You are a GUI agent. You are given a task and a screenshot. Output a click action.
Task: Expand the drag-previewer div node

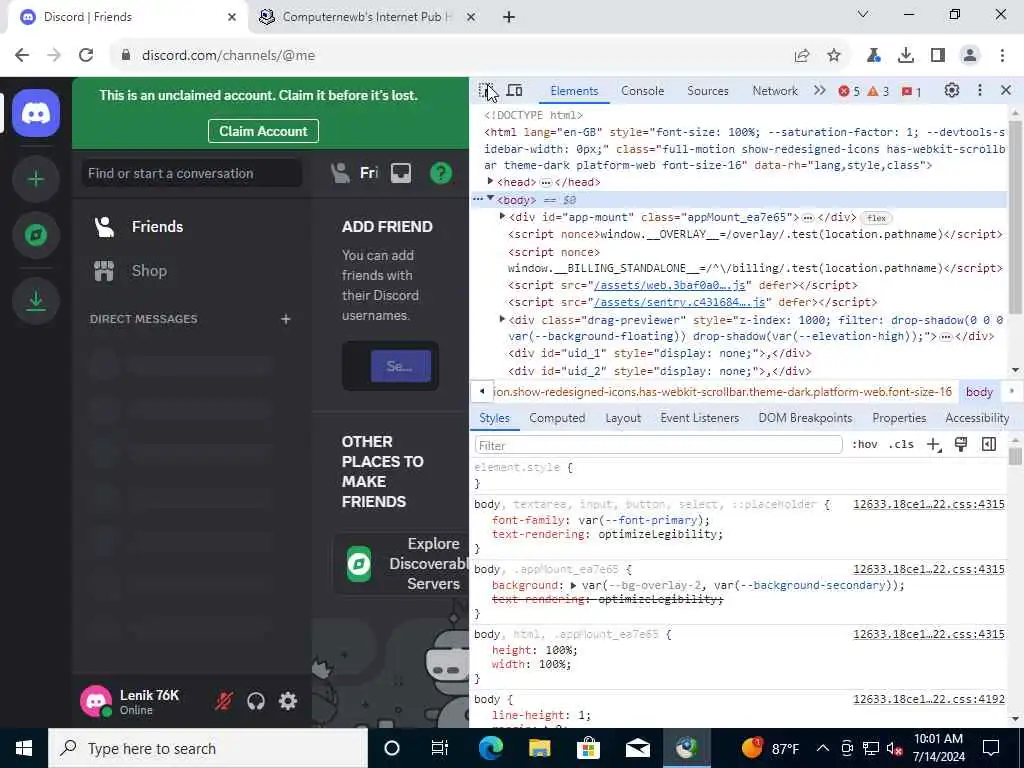tap(502, 319)
